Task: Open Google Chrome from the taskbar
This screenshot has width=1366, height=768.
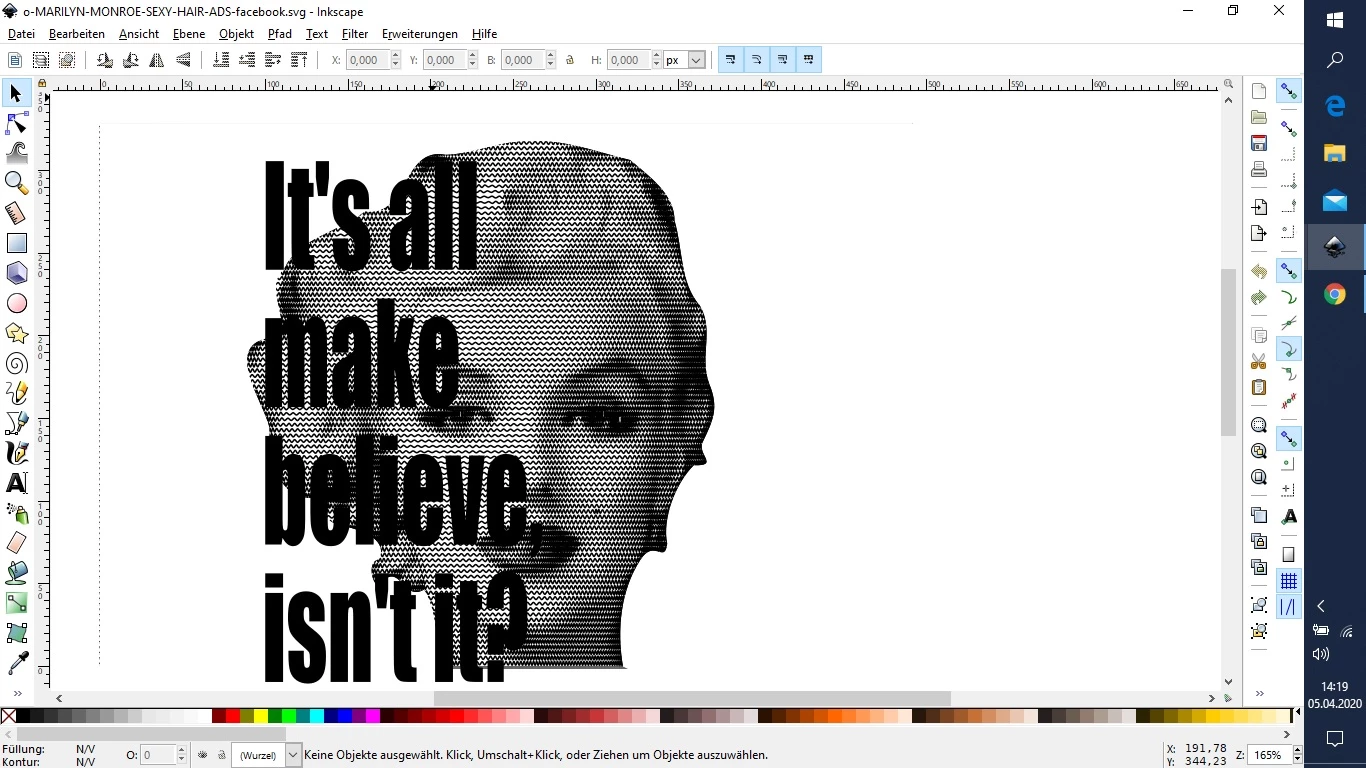Action: (x=1335, y=294)
